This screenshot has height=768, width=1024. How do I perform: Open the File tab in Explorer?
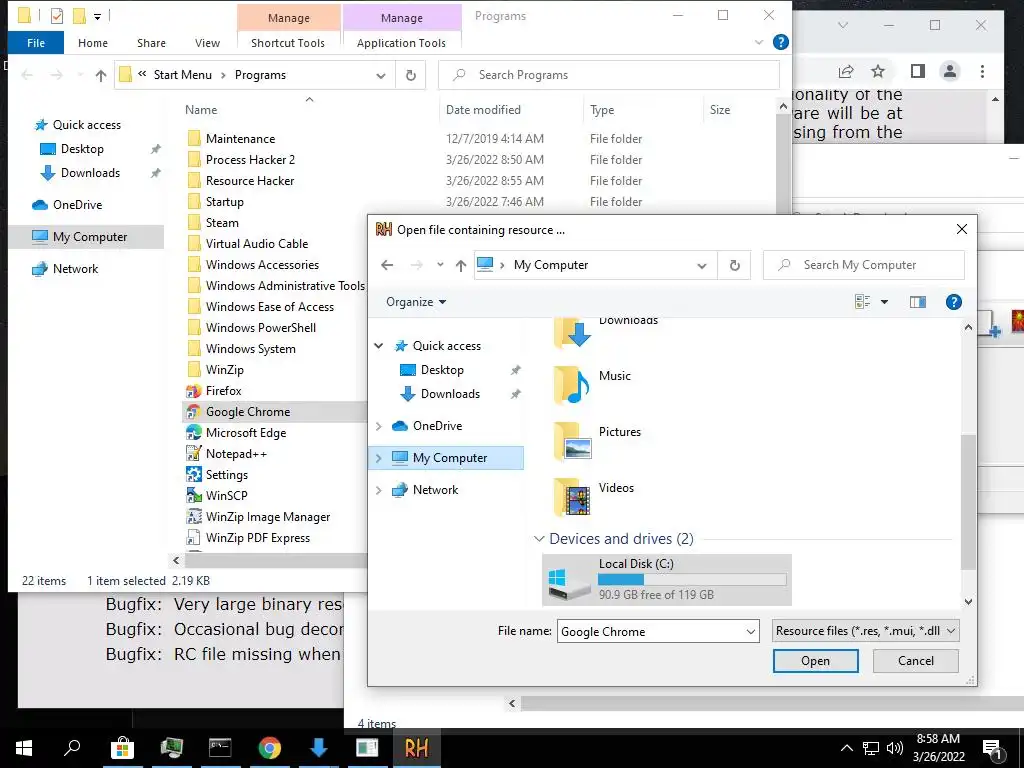point(36,43)
